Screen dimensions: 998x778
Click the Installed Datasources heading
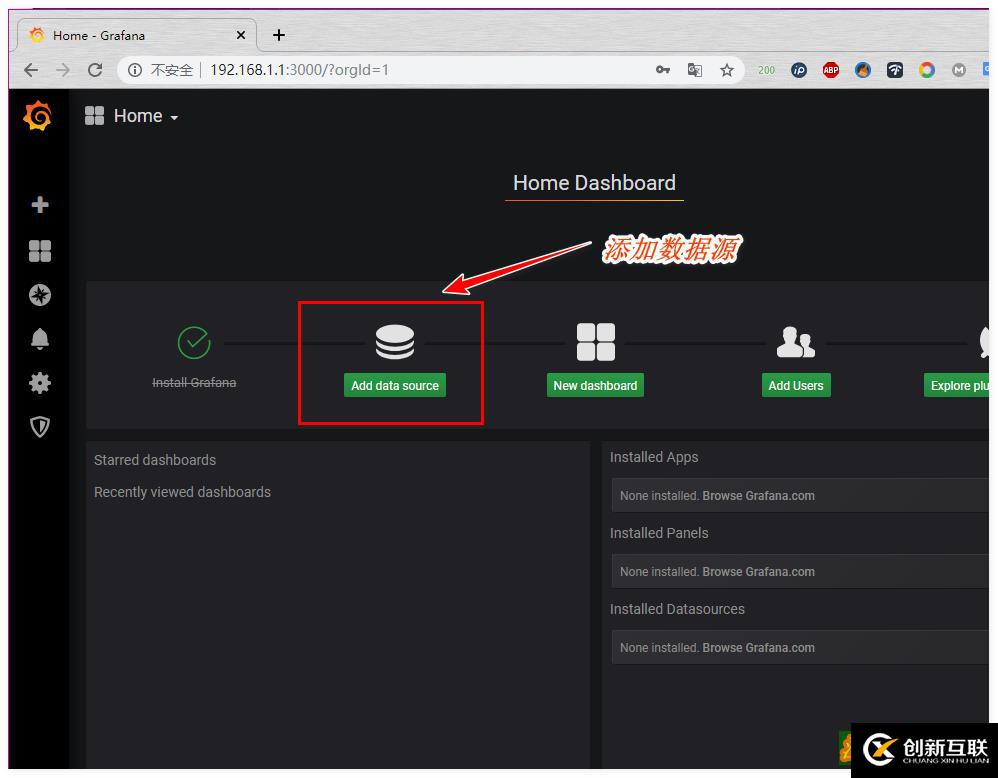677,609
